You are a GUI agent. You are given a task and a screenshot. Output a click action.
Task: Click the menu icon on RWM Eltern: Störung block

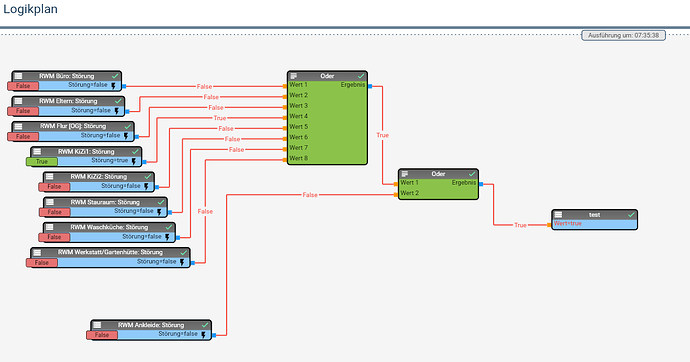pyautogui.click(x=18, y=101)
